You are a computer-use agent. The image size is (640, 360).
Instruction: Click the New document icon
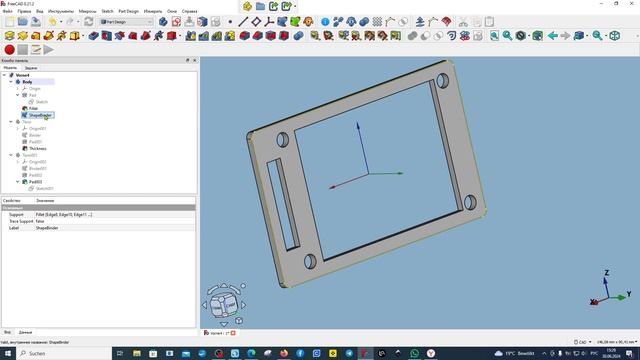pyautogui.click(x=9, y=22)
